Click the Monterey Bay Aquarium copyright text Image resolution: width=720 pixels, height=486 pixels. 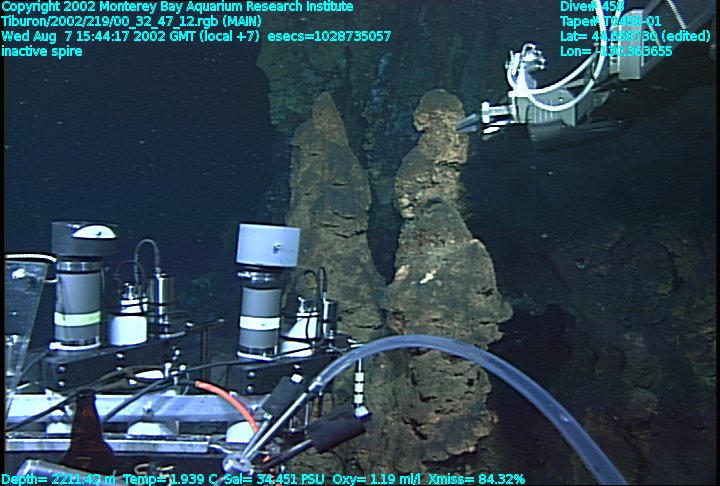point(177,7)
